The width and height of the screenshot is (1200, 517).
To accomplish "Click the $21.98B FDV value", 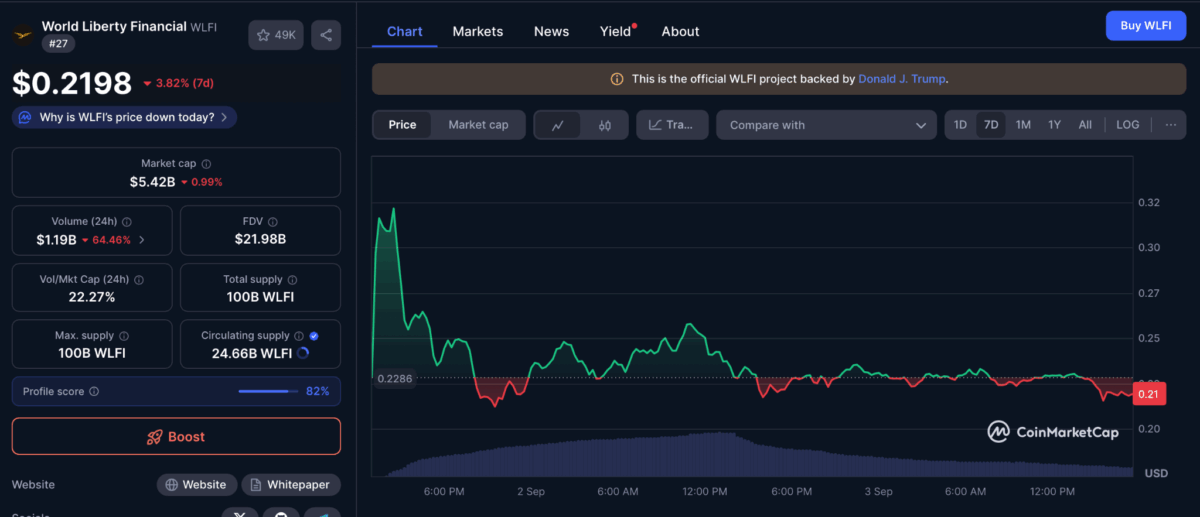I will pos(260,239).
